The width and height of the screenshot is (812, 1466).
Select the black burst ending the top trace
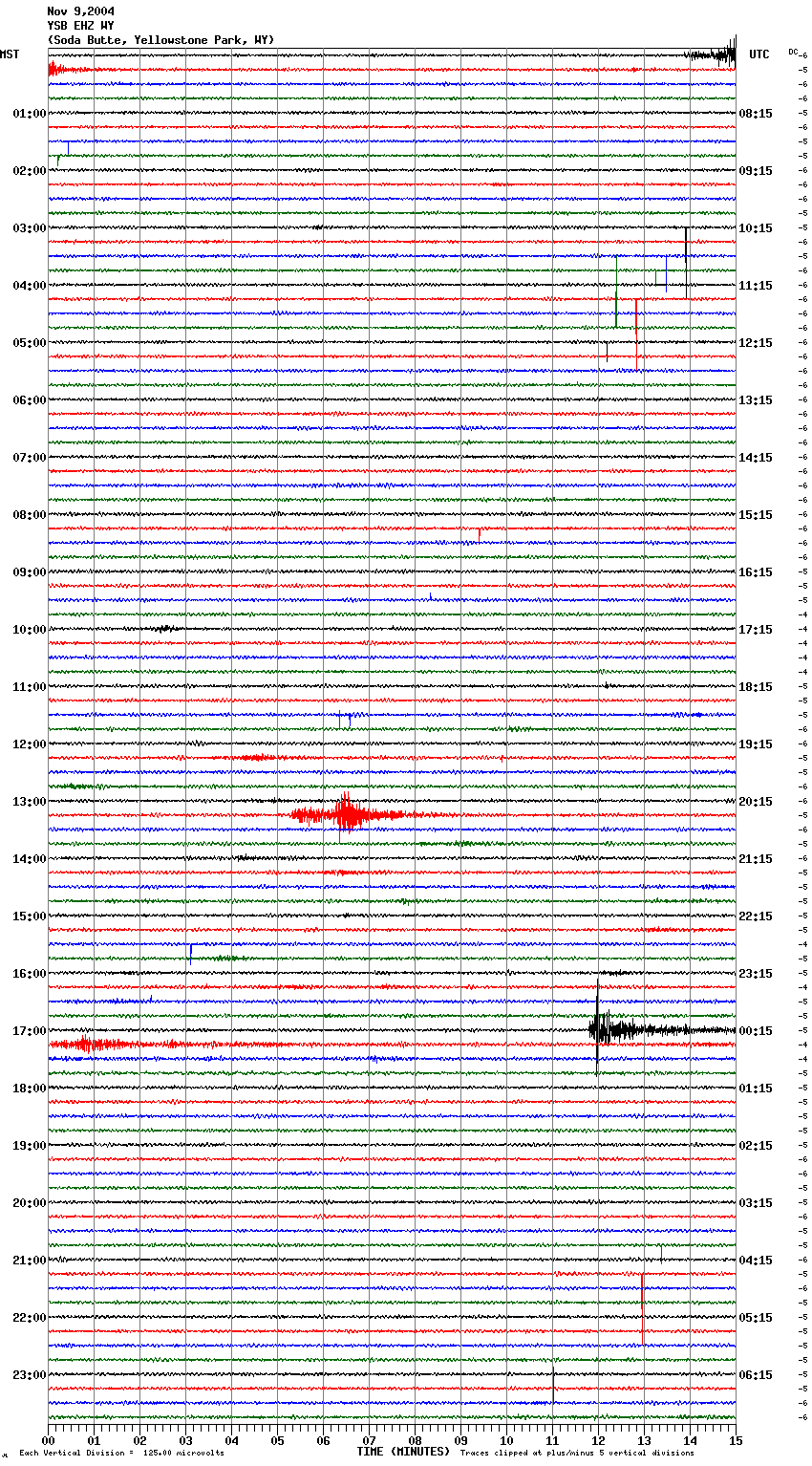712,54
